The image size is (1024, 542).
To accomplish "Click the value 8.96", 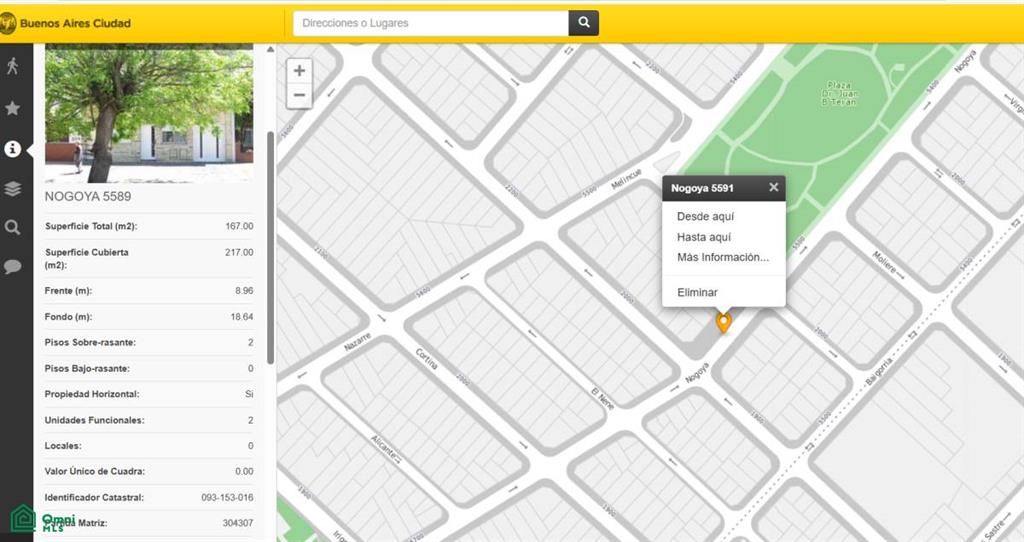I will [244, 291].
